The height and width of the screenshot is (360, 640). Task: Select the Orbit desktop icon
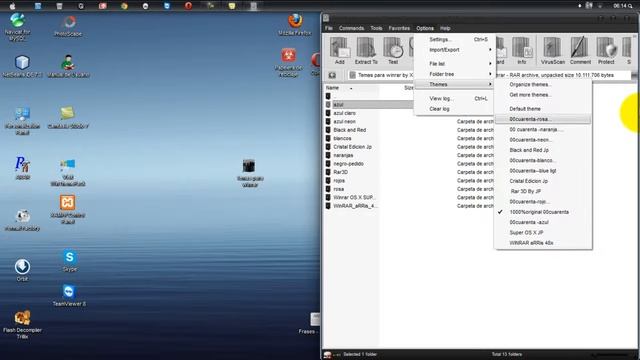(22, 270)
